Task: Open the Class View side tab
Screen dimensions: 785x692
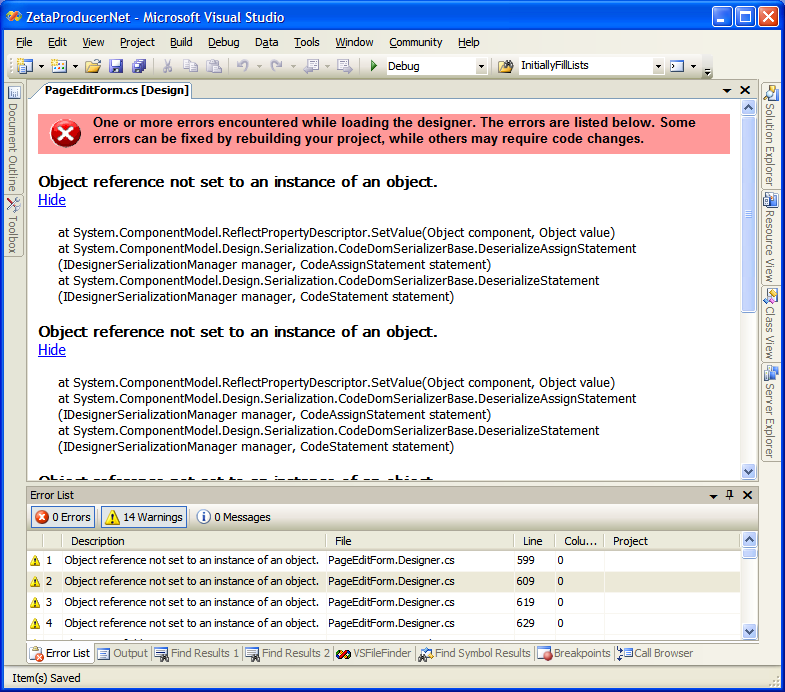Action: coord(770,324)
